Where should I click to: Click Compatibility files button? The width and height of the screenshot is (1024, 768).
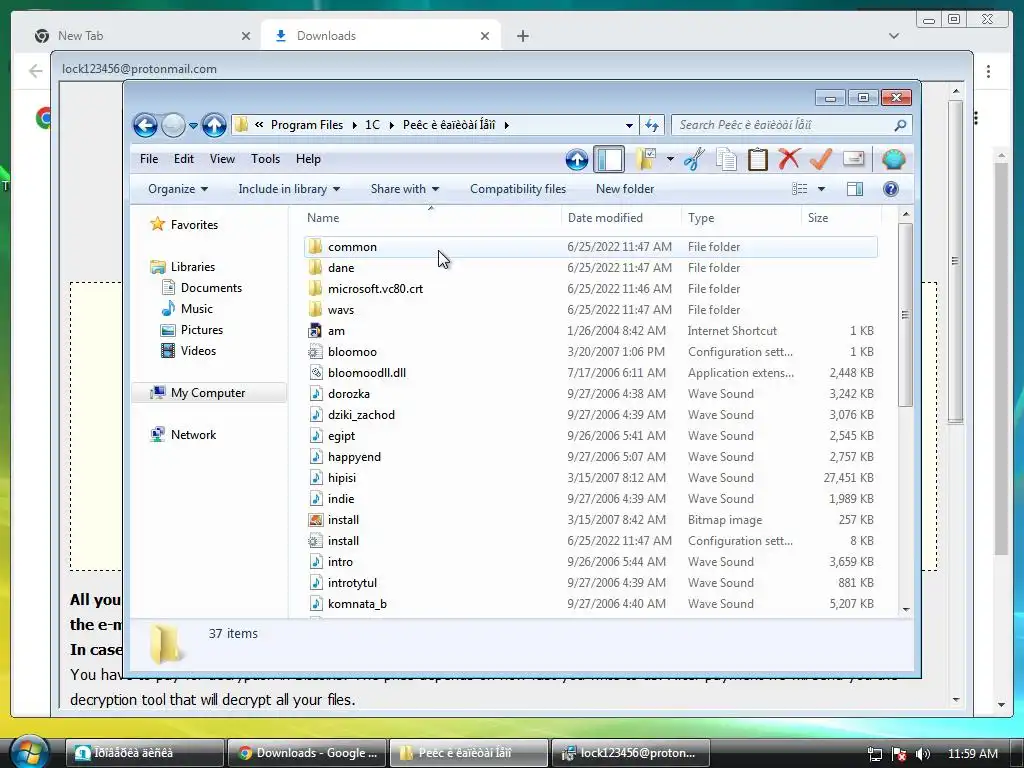[x=518, y=189]
